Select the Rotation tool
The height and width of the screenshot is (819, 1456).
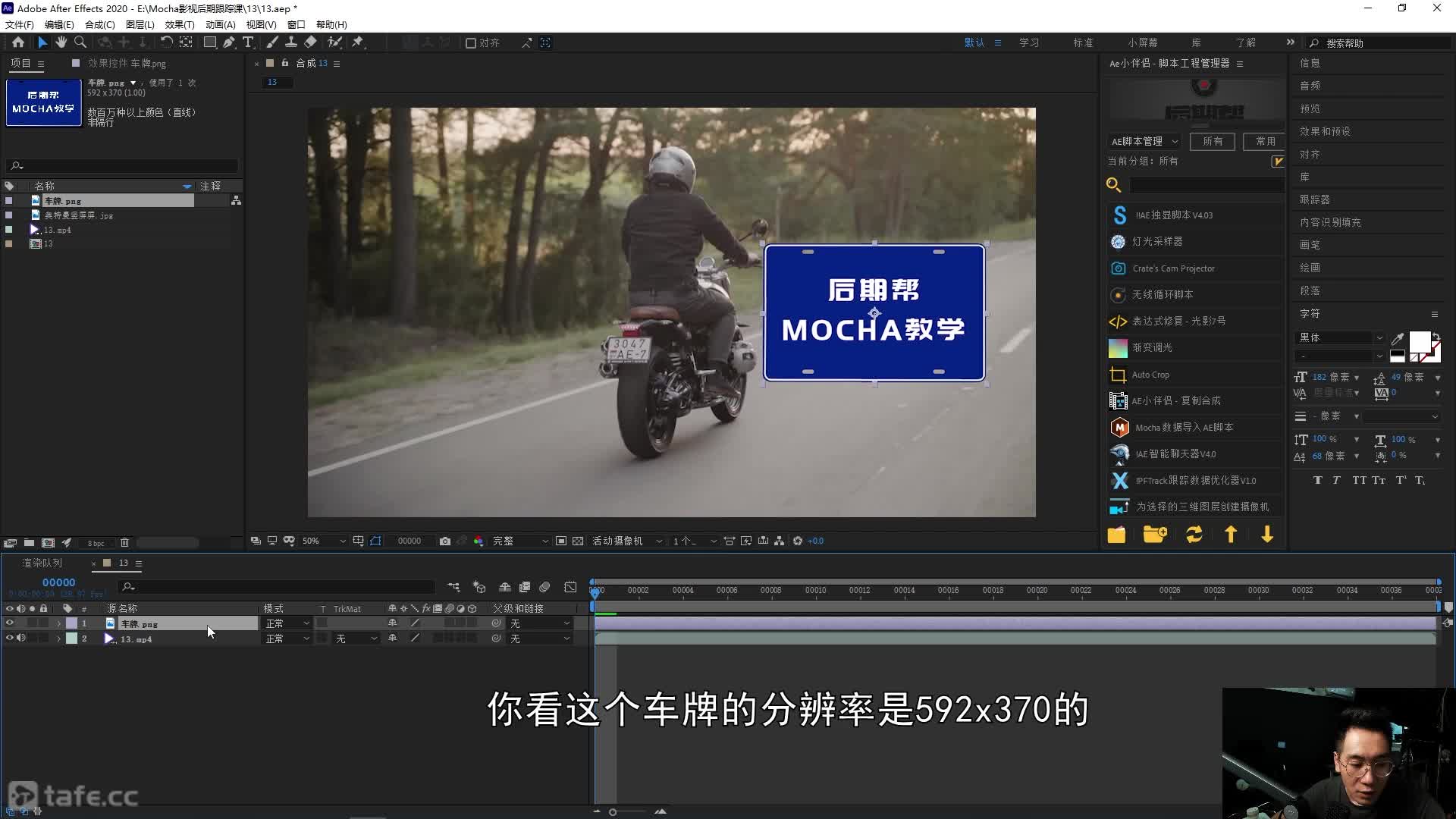click(x=166, y=42)
